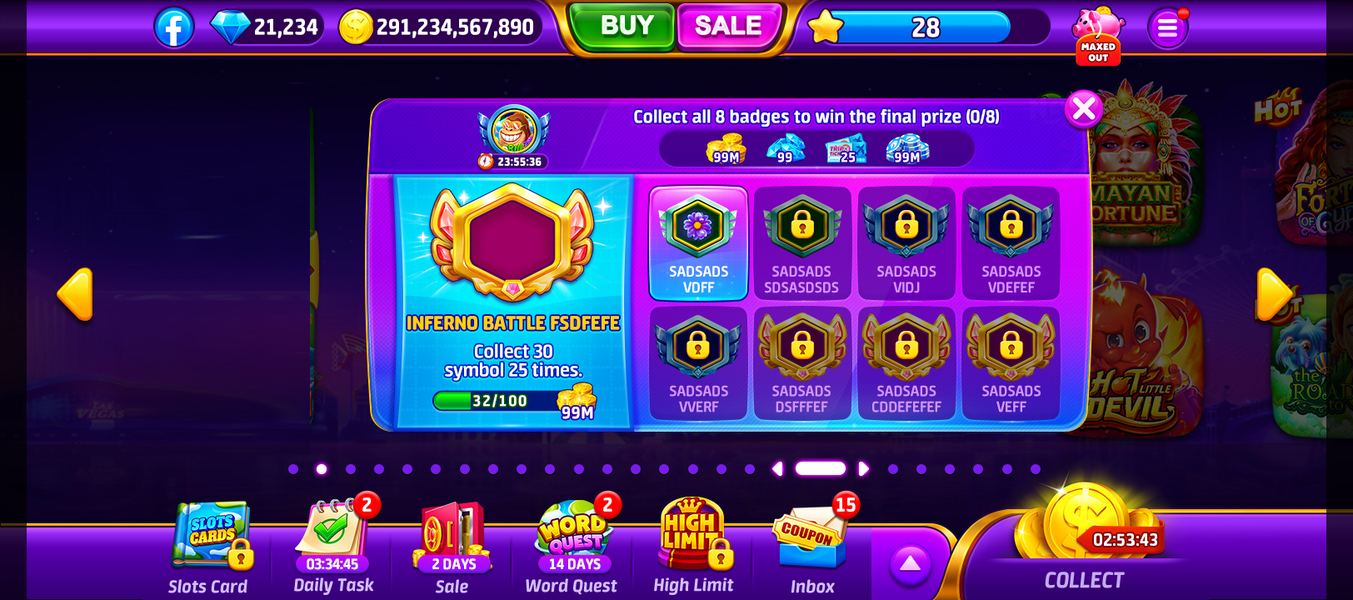Open the hamburger menu button

(x=1167, y=28)
